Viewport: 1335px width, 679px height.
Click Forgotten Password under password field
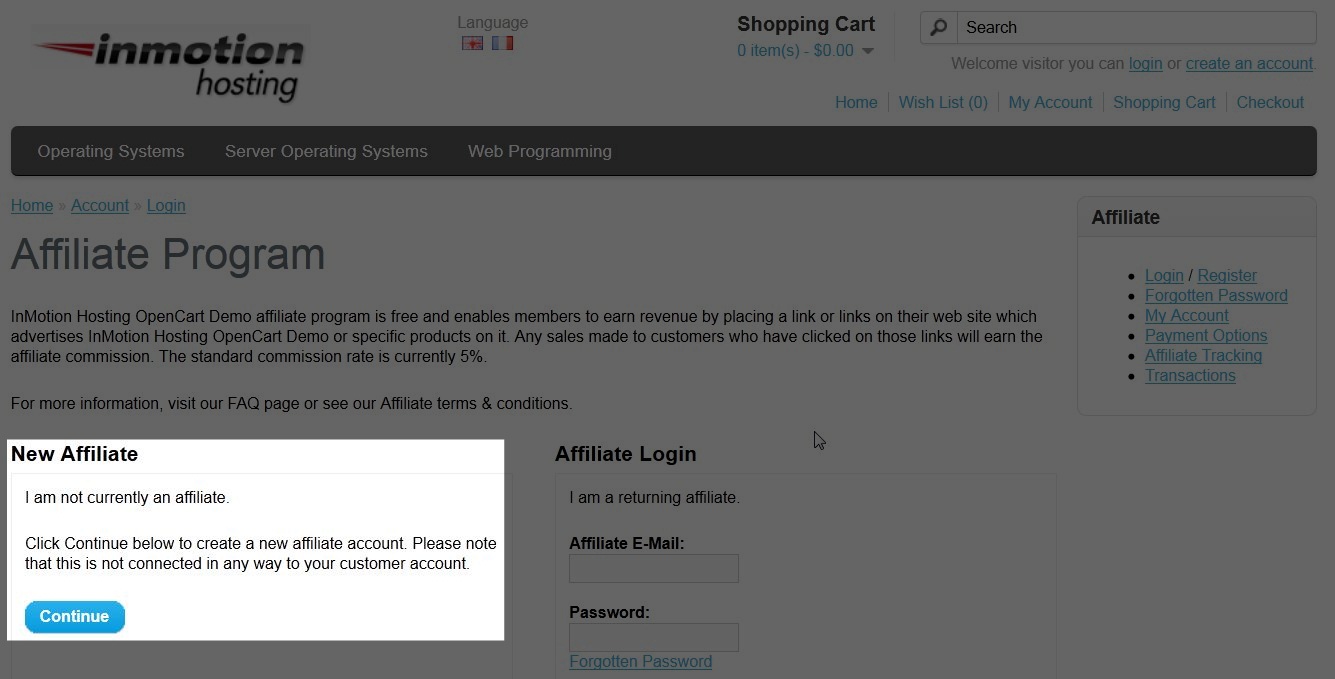641,661
